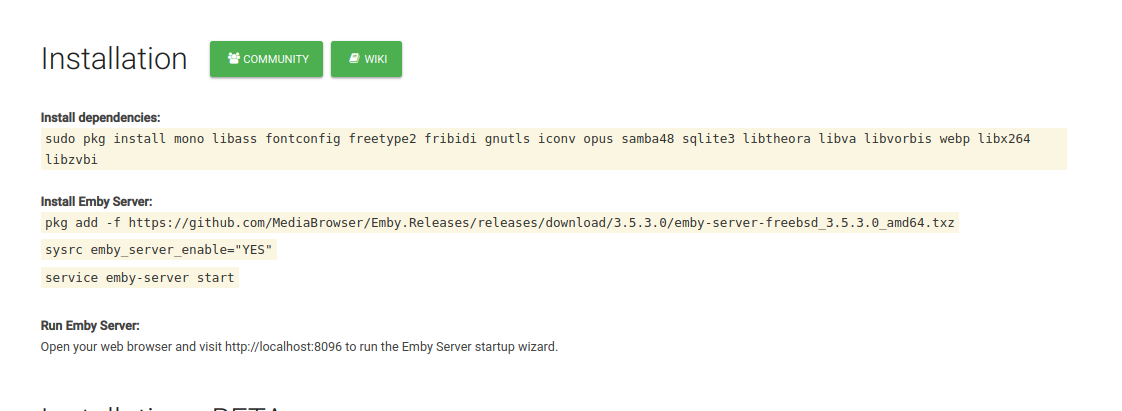The image size is (1122, 411).
Task: Open the Community button
Action: click(266, 59)
